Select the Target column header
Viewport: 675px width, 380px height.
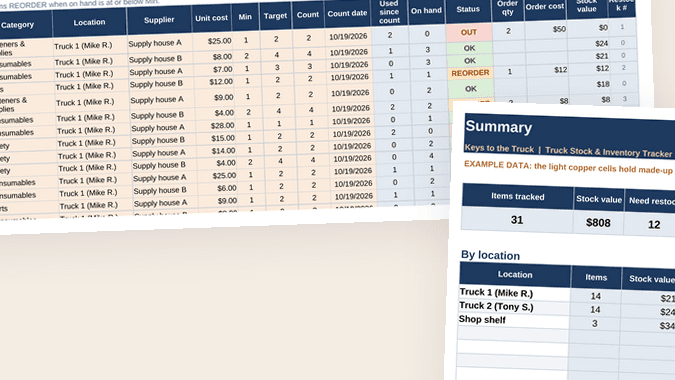[275, 16]
